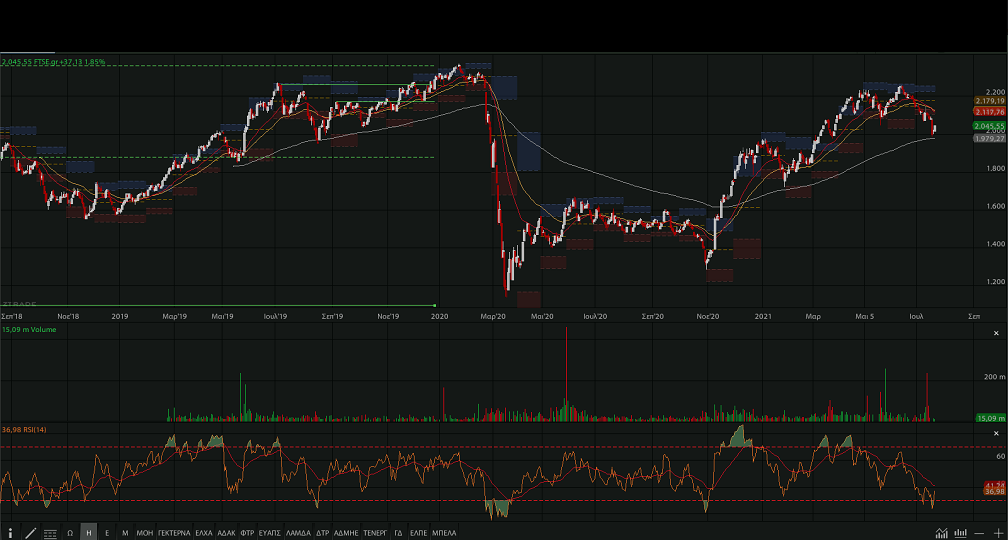Click the green 2.045,55 price tag
Screen dimensions: 1008x540
[987, 126]
